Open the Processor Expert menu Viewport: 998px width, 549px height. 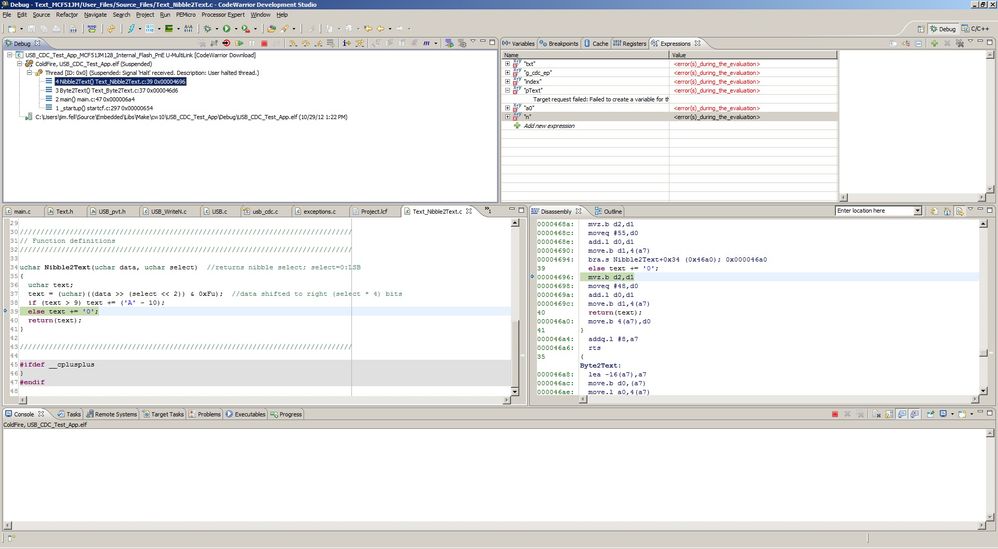pos(224,15)
